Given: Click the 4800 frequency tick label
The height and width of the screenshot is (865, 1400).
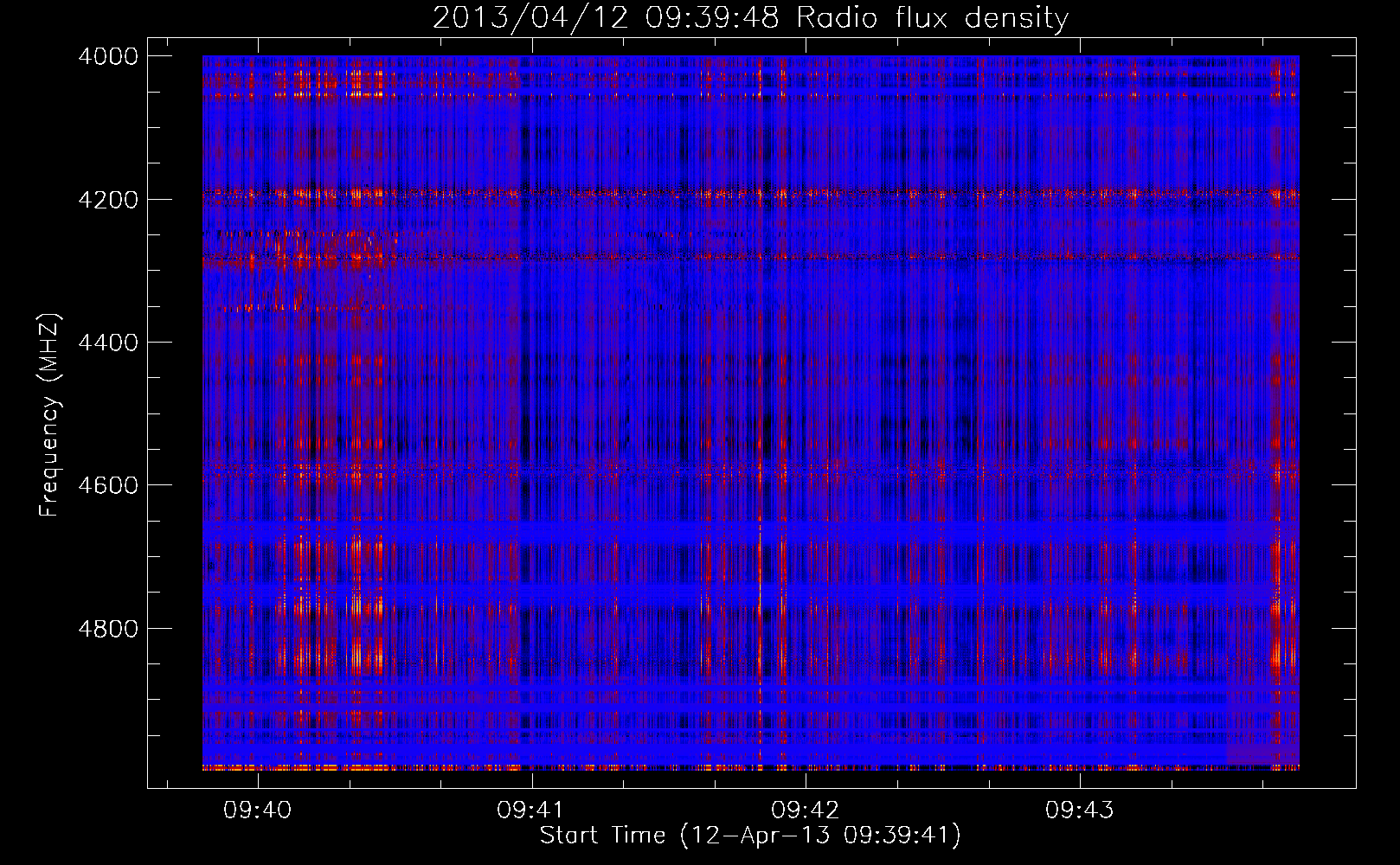Looking at the screenshot, I should [x=108, y=628].
